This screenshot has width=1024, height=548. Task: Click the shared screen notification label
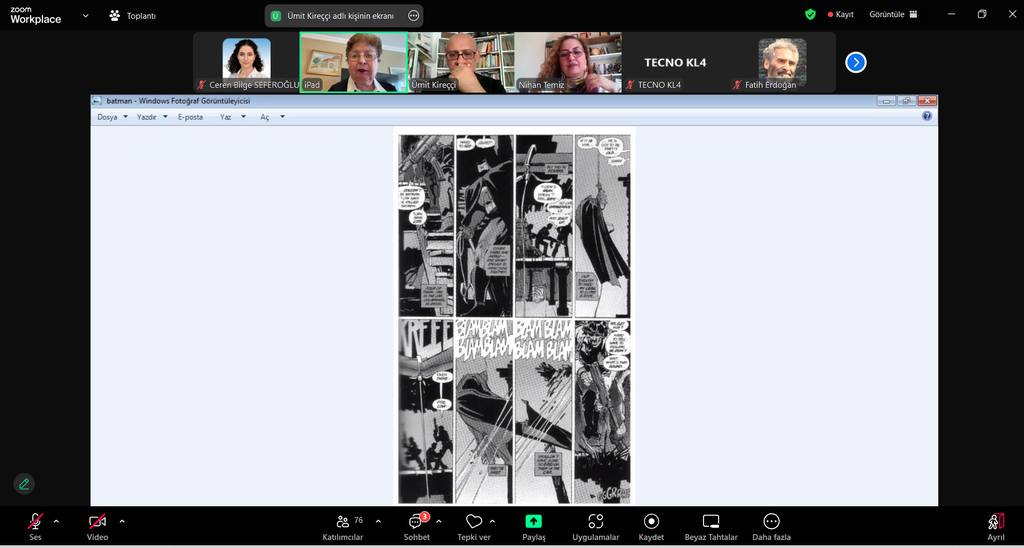tap(340, 16)
